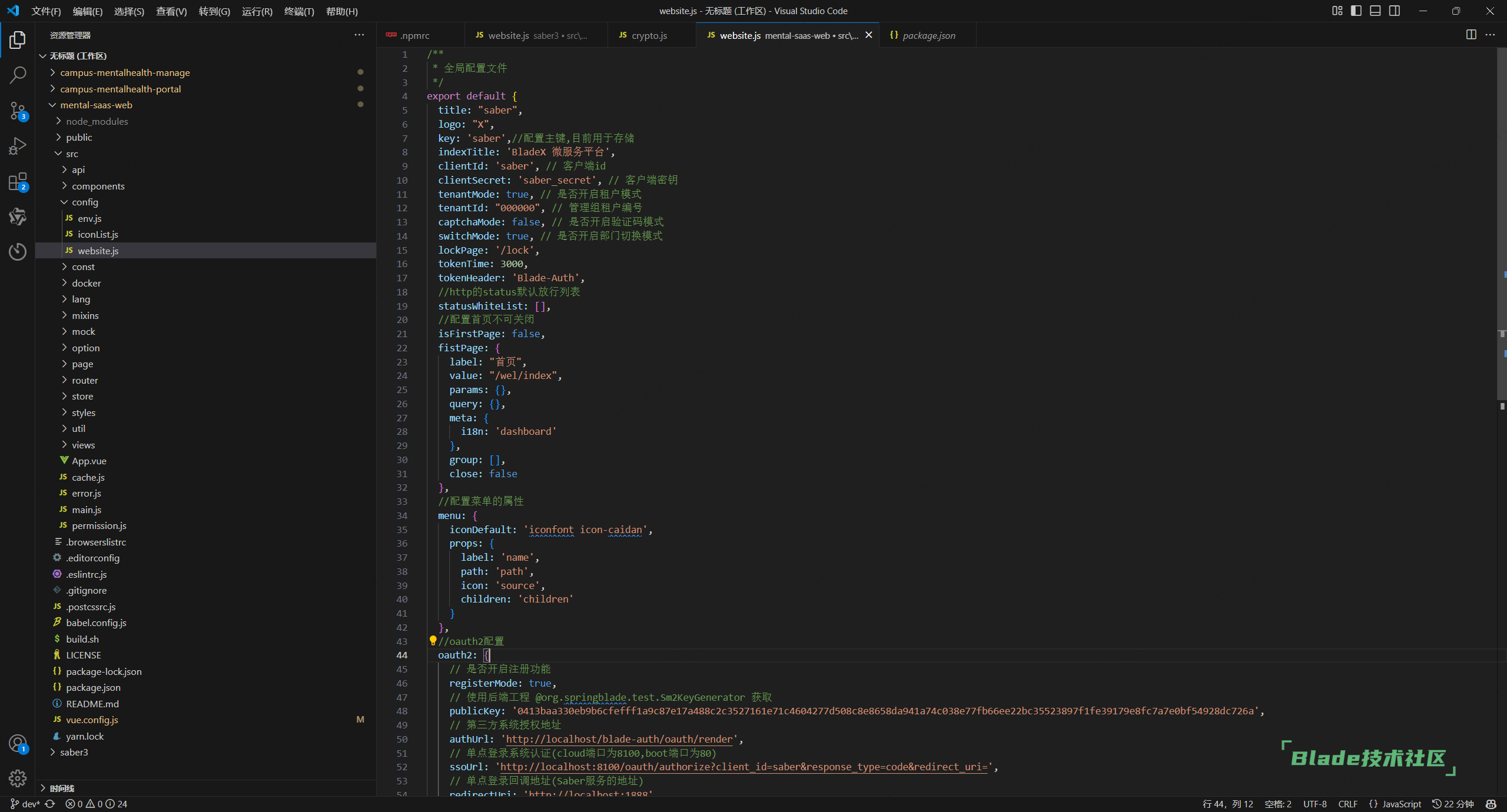Image resolution: width=1507 pixels, height=812 pixels.
Task: Toggle the secondary side bar visibility
Action: click(1395, 11)
